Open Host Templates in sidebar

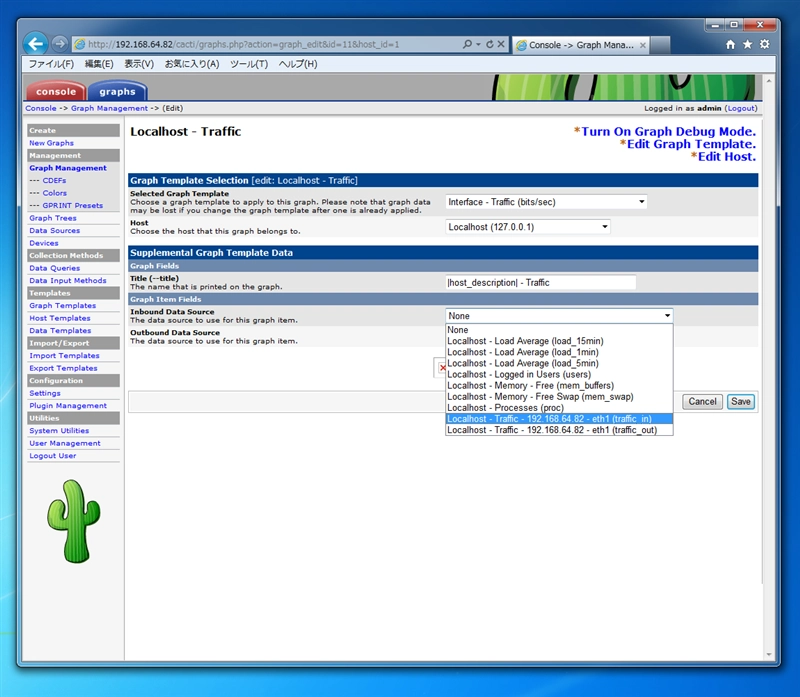point(60,318)
